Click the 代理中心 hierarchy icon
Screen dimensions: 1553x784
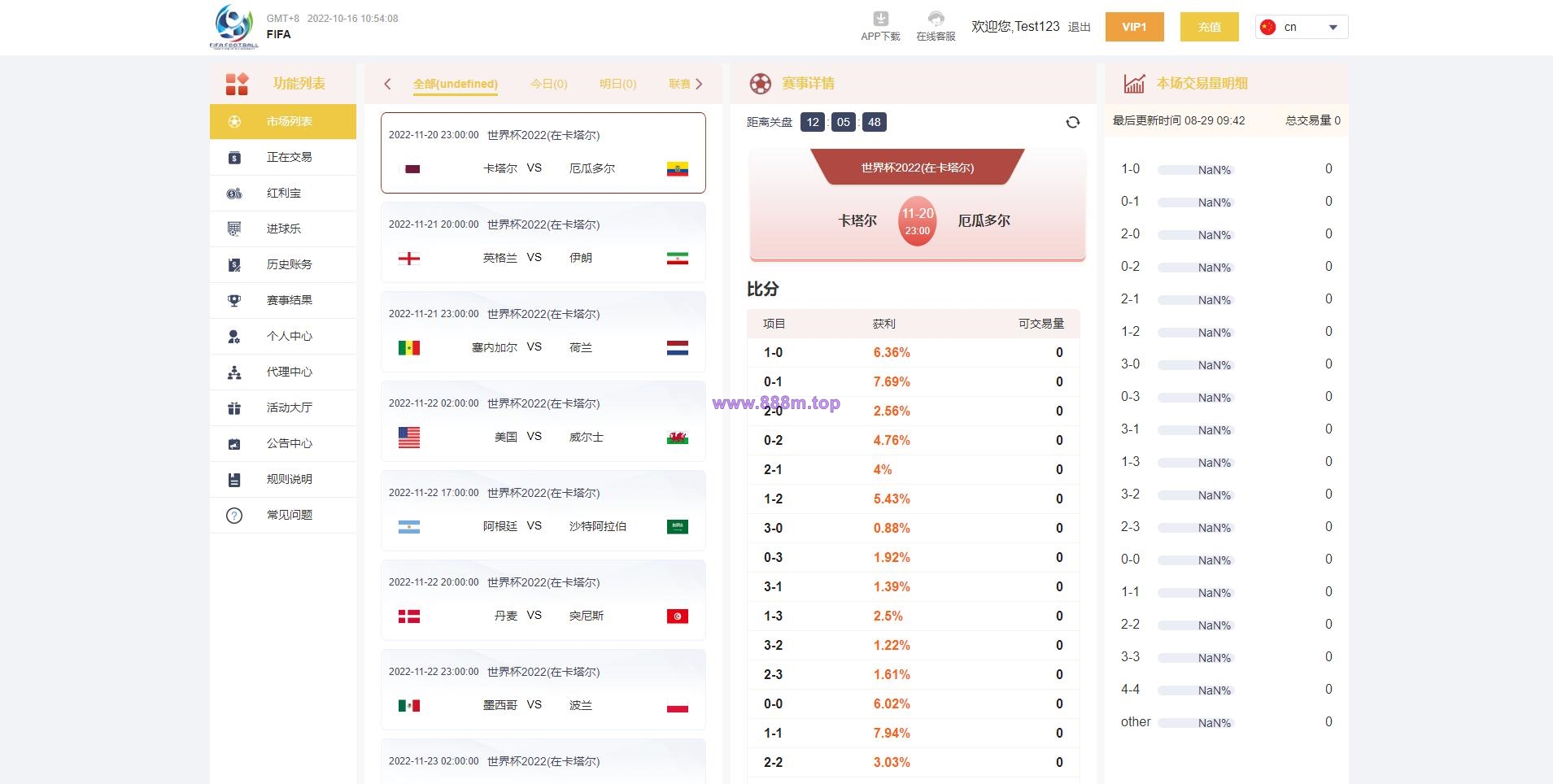pos(234,372)
